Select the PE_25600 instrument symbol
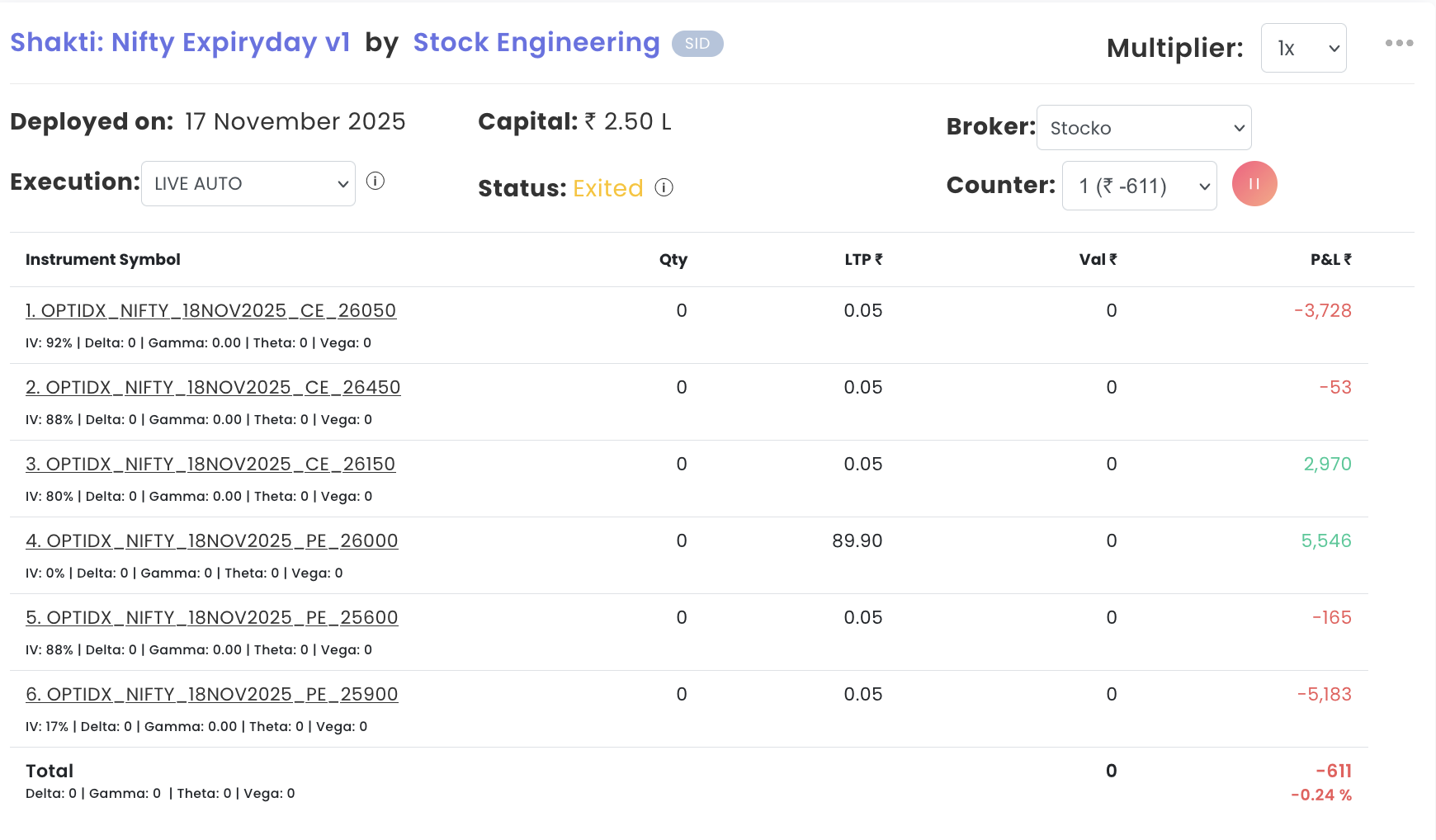This screenshot has width=1436, height=840. 212,618
